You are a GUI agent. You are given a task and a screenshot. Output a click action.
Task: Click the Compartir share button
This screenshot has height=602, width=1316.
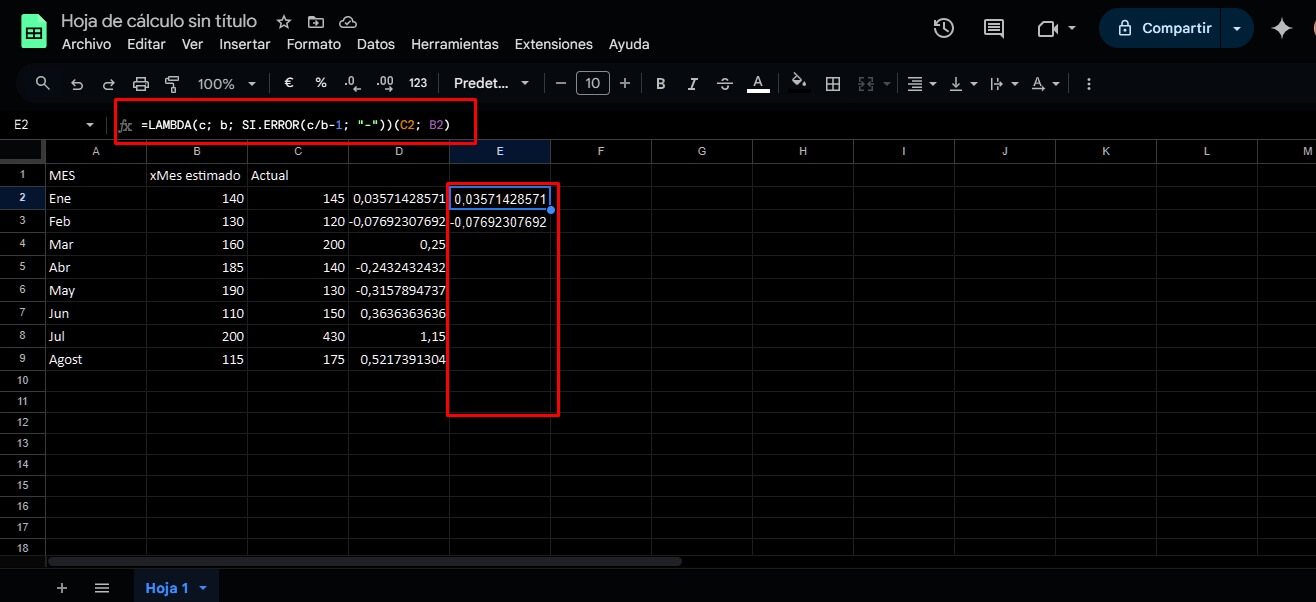pos(1163,29)
